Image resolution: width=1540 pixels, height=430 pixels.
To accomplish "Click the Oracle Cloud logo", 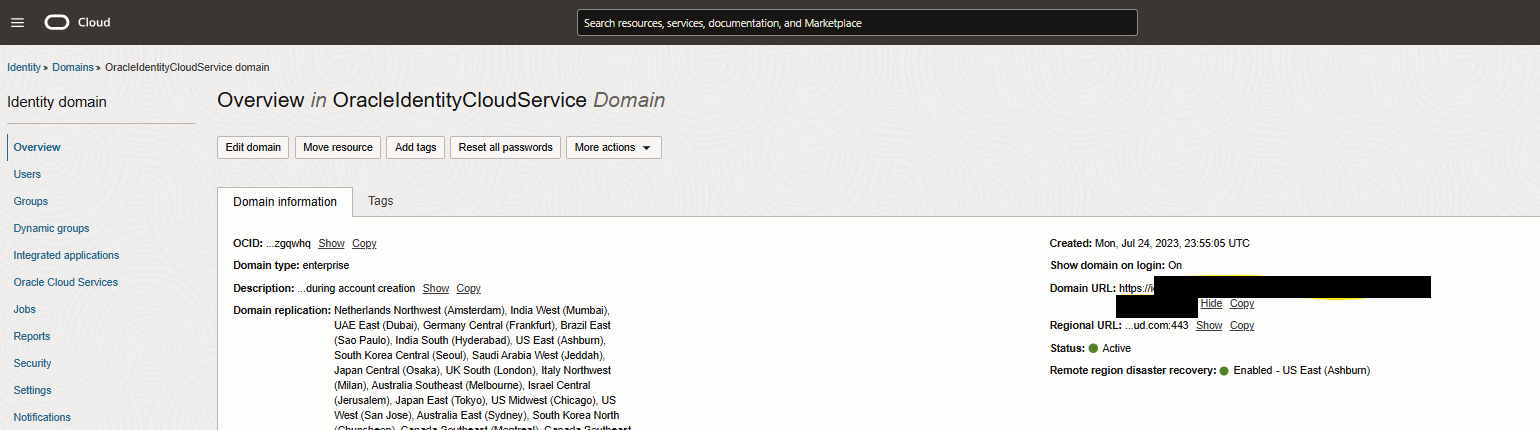I will 78,22.
